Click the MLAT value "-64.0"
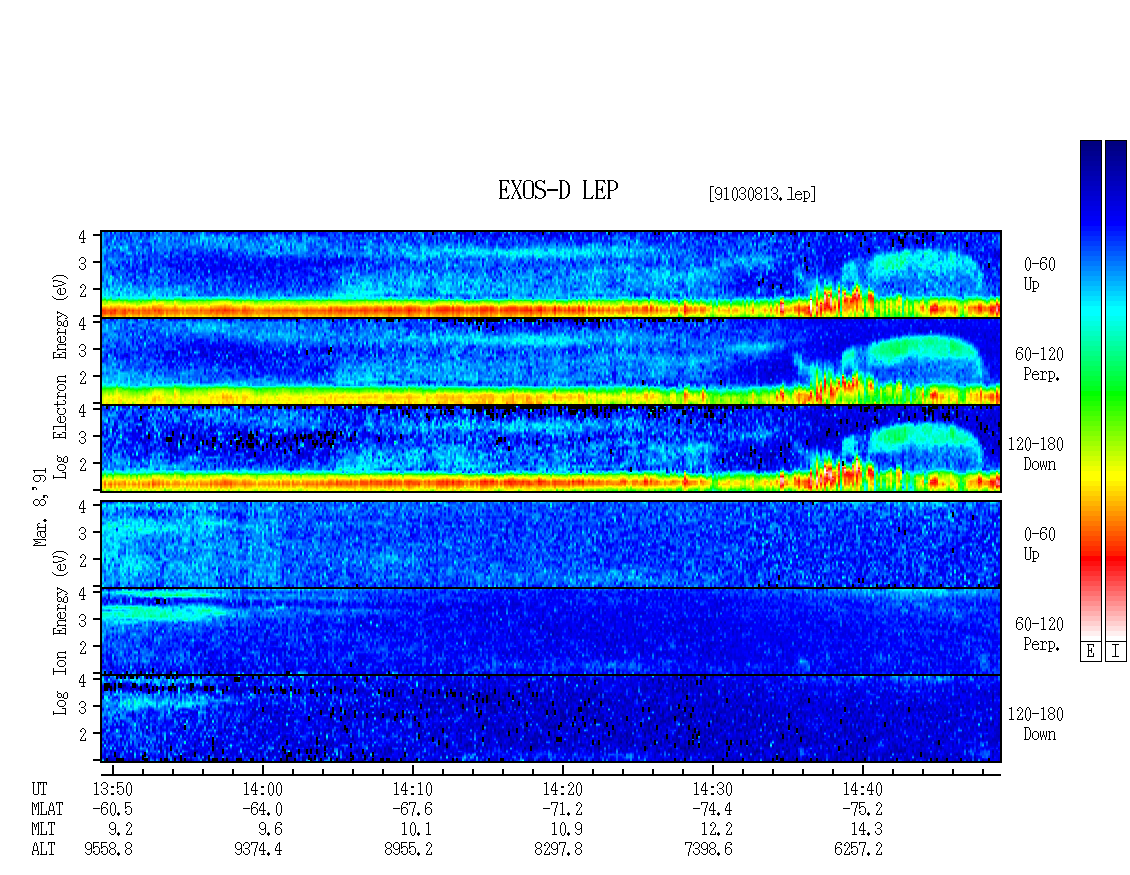Screen dimensions: 1130x875 tap(262, 809)
